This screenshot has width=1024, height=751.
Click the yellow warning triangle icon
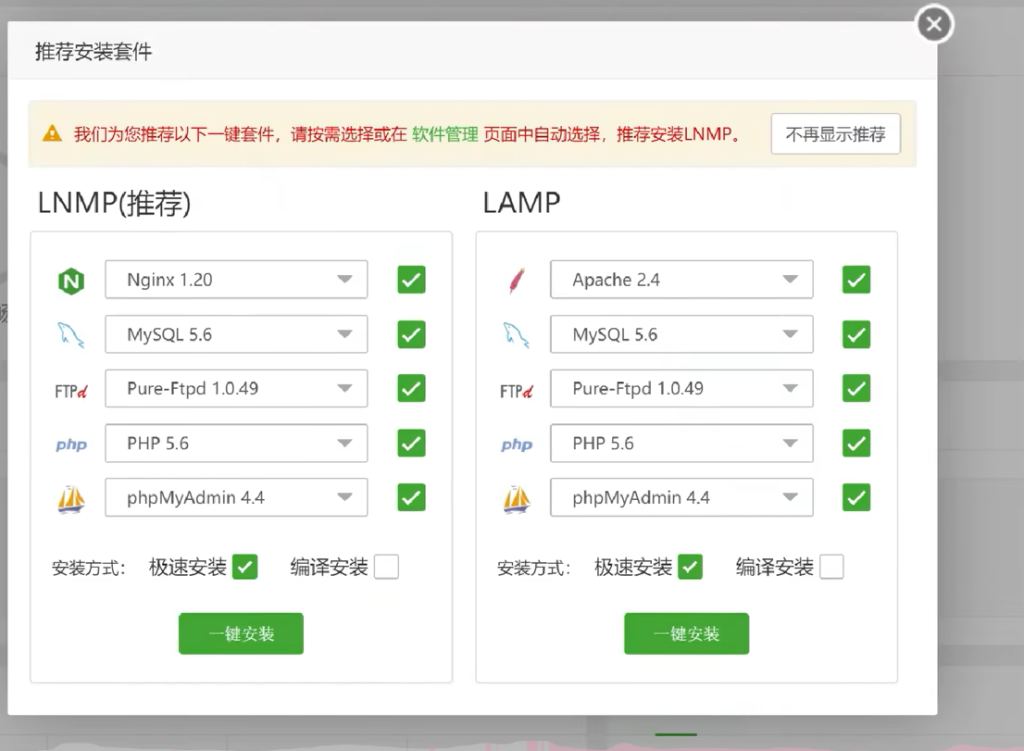[52, 134]
